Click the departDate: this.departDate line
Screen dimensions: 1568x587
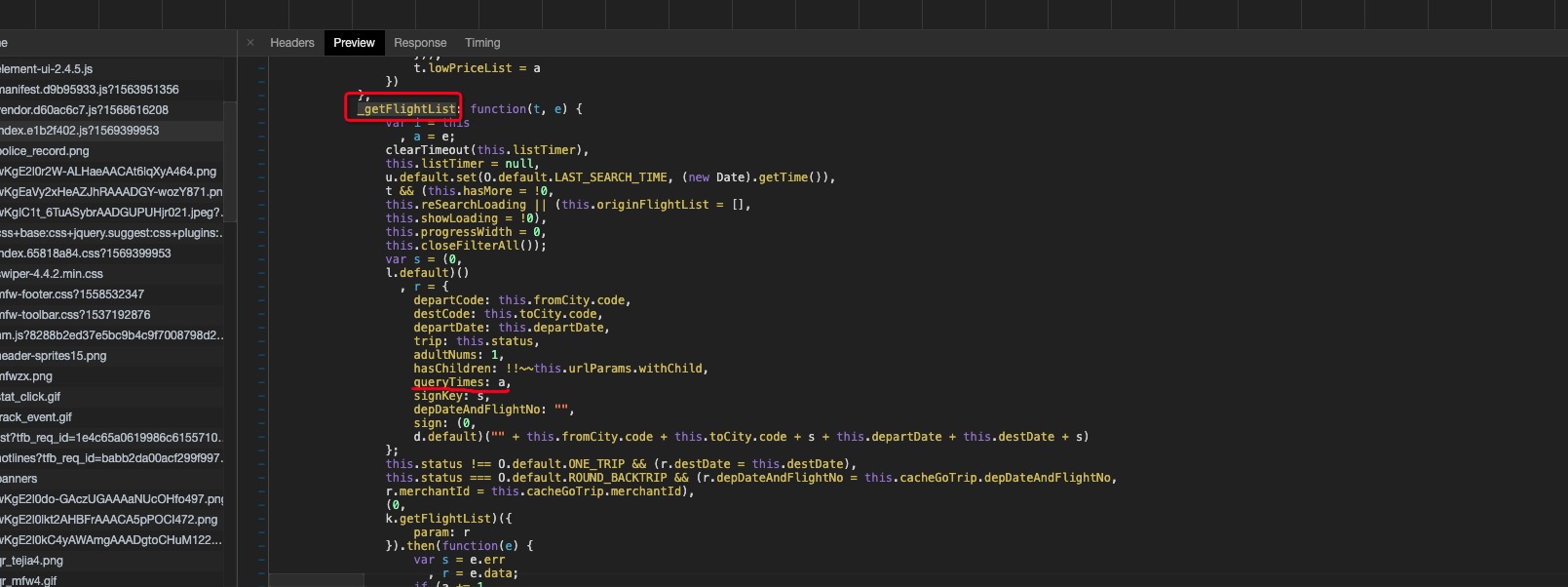tap(512, 328)
